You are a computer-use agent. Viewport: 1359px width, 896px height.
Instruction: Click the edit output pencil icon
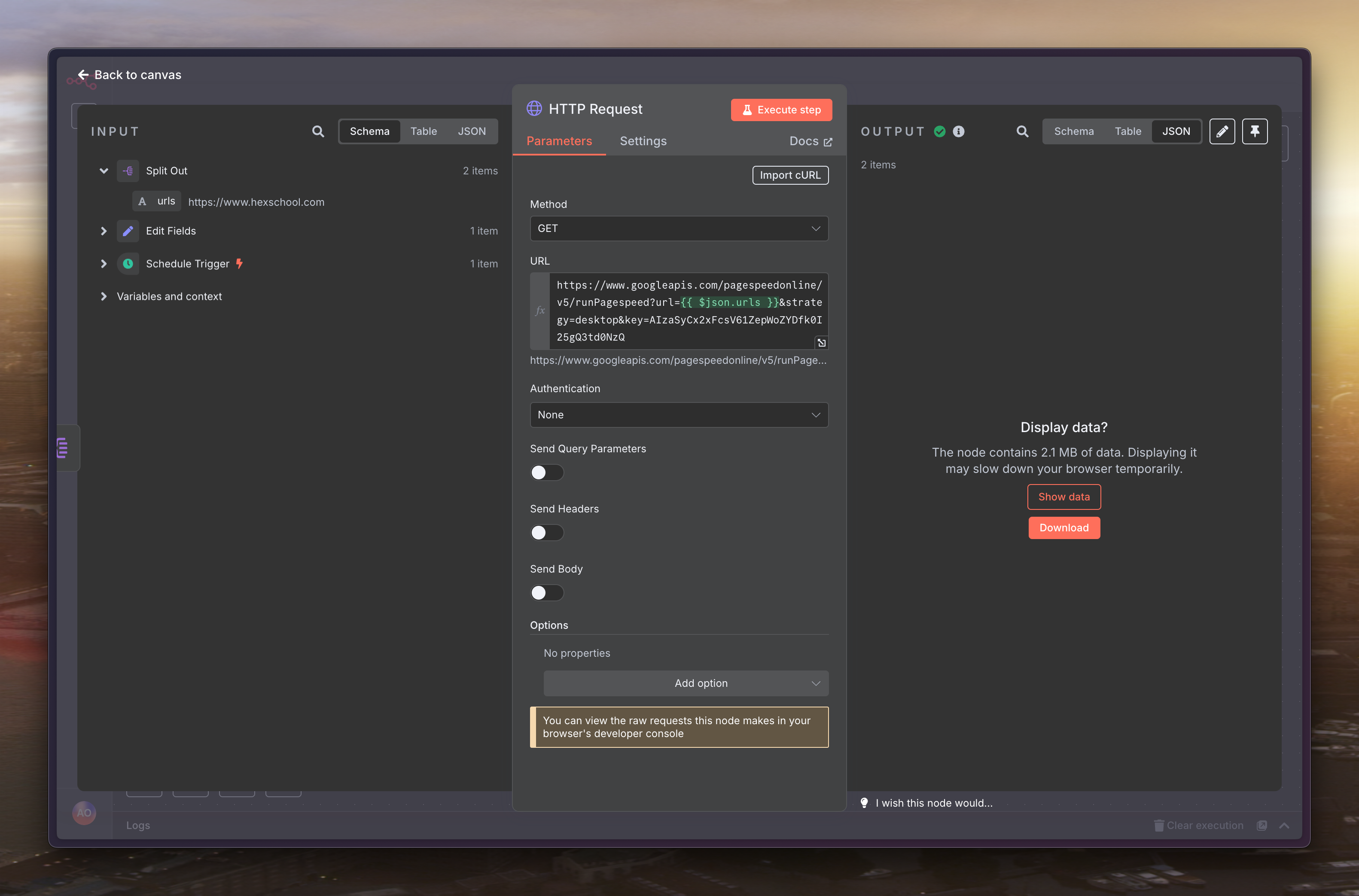[1222, 131]
